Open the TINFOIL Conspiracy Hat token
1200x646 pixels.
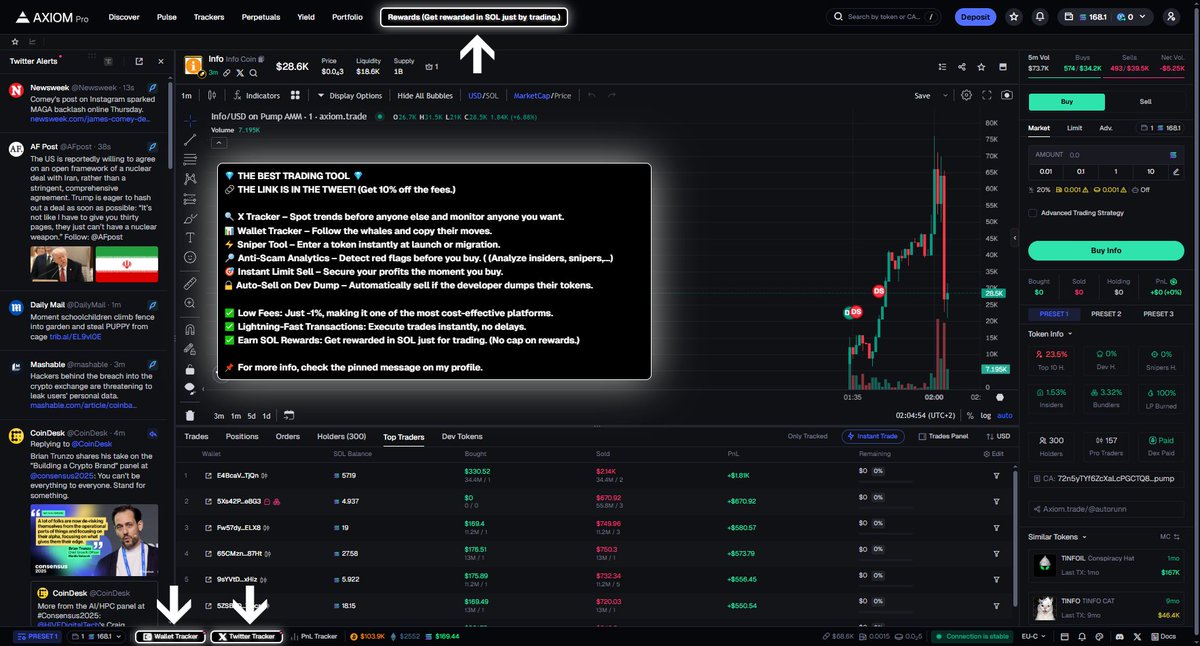(1106, 567)
